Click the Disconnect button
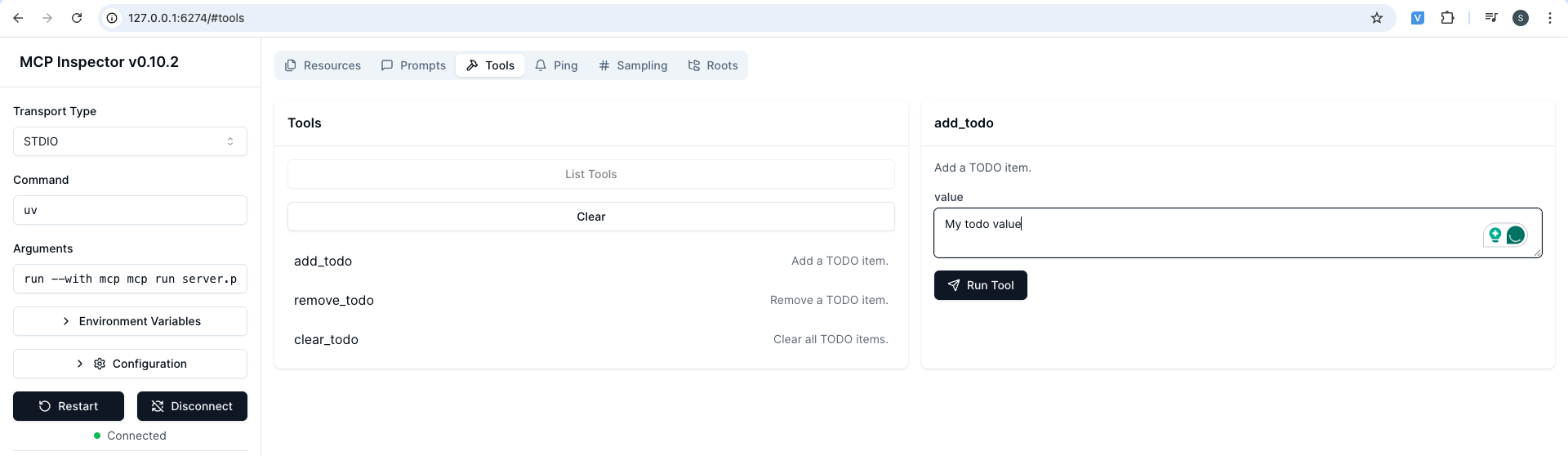Screen dimensions: 1568x456 pos(192,406)
